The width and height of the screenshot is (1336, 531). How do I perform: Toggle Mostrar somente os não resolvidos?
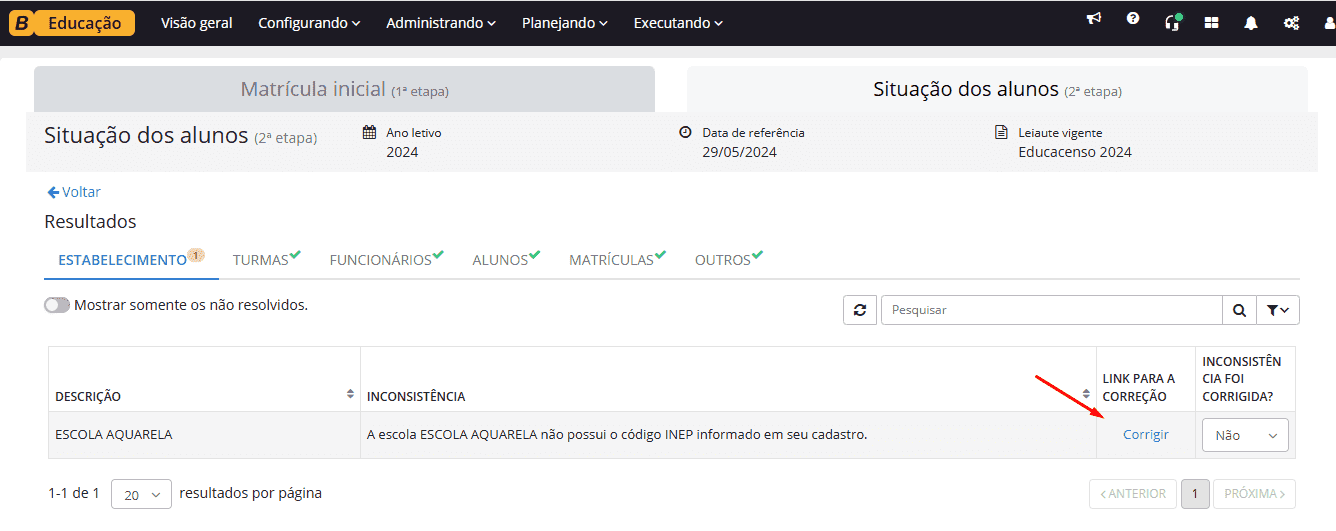point(57,305)
